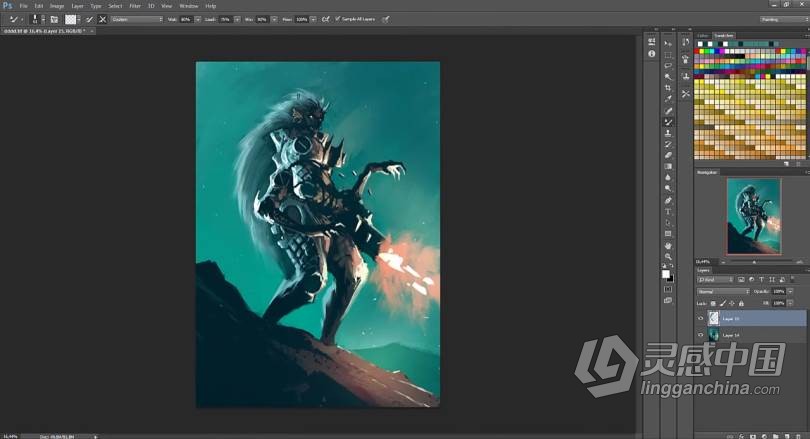
Task: Toggle lock layer position
Action: pyautogui.click(x=731, y=304)
